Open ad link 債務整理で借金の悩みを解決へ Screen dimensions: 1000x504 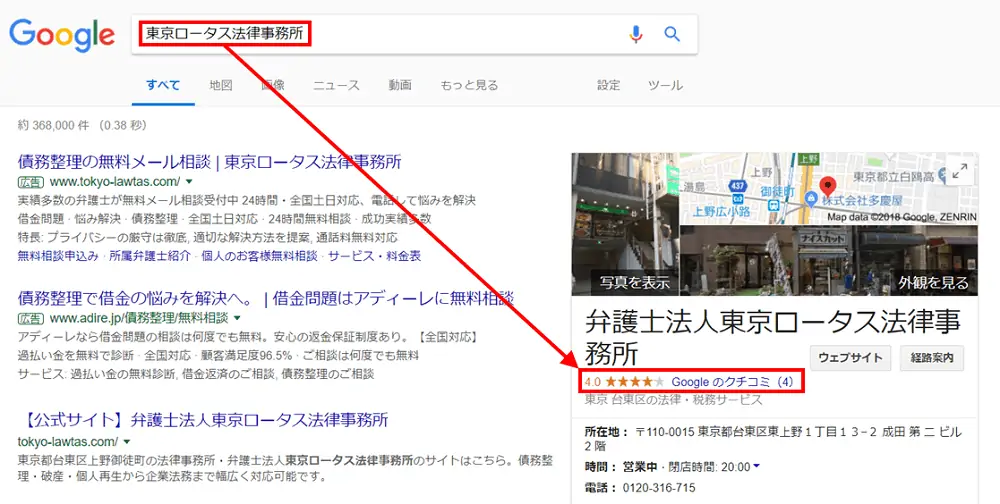265,298
